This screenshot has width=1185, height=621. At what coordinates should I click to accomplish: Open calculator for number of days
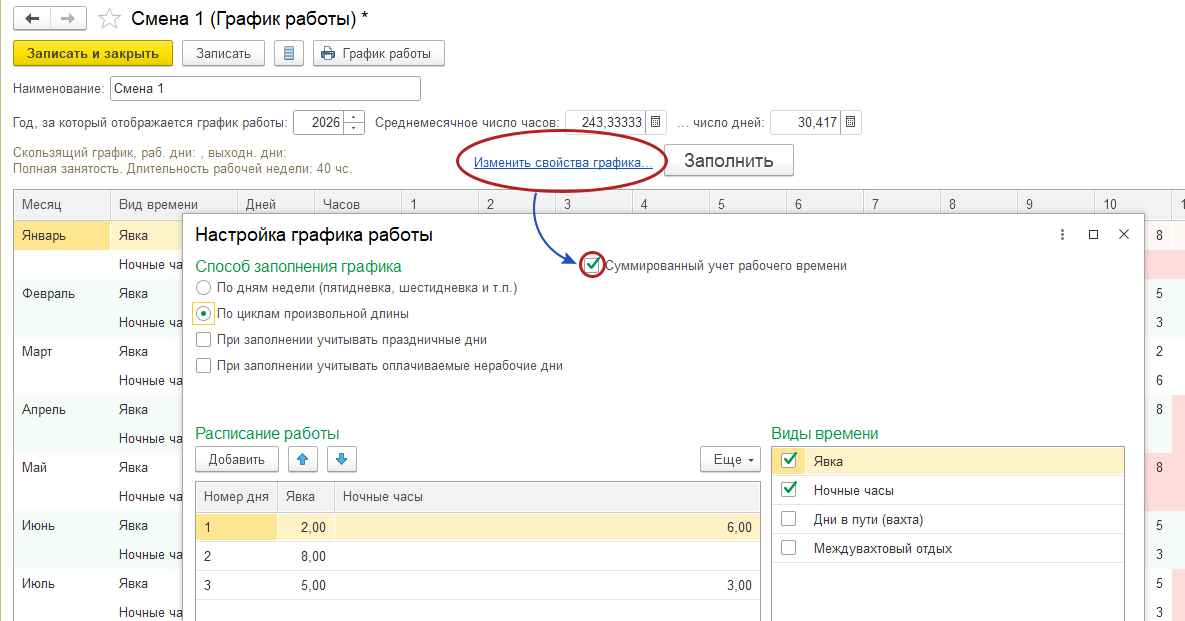coord(850,123)
